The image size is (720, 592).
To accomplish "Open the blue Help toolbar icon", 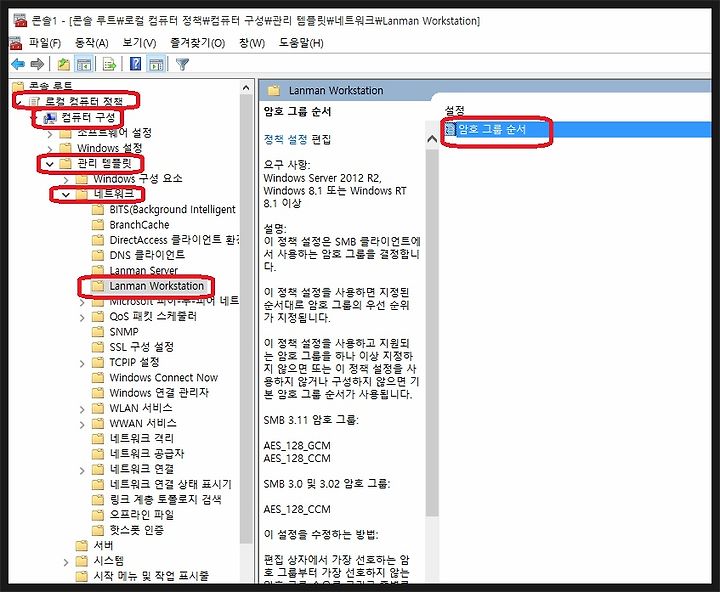I will [x=135, y=64].
